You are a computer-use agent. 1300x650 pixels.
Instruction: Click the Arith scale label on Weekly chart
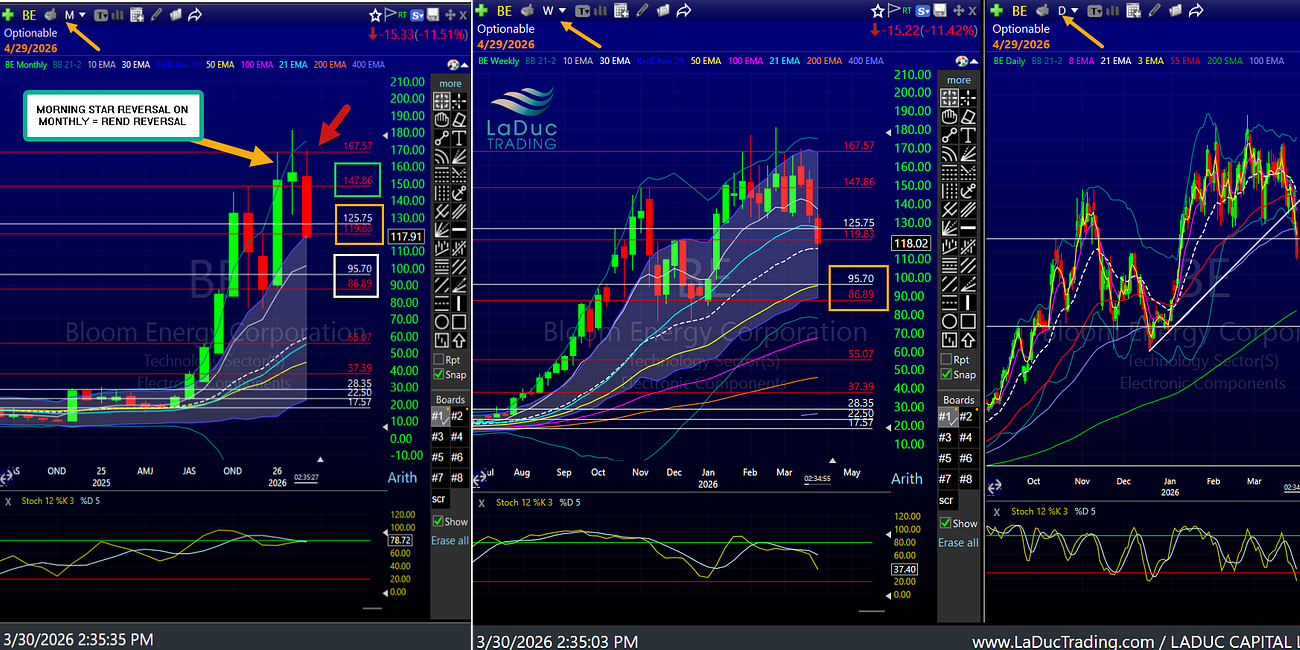pyautogui.click(x=907, y=478)
